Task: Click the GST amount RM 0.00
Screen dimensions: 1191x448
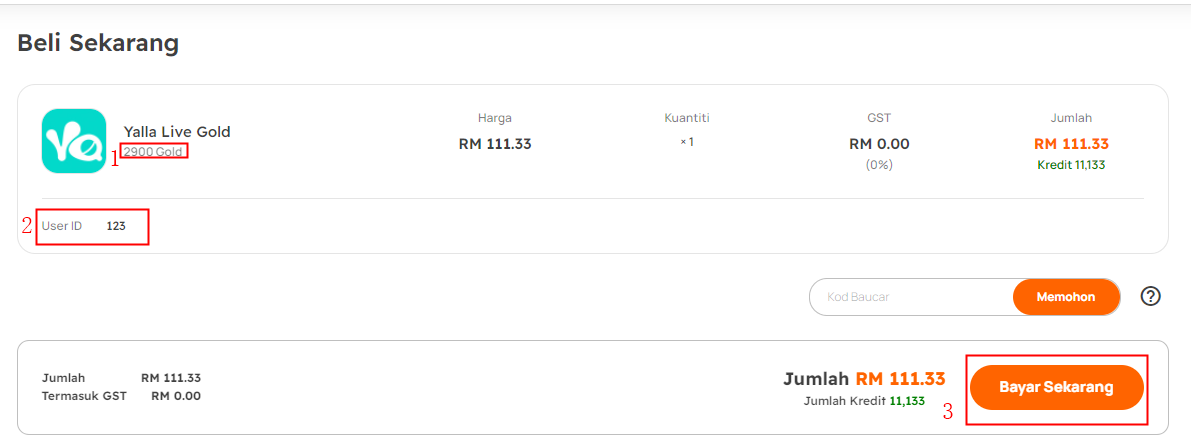Action: pos(879,144)
